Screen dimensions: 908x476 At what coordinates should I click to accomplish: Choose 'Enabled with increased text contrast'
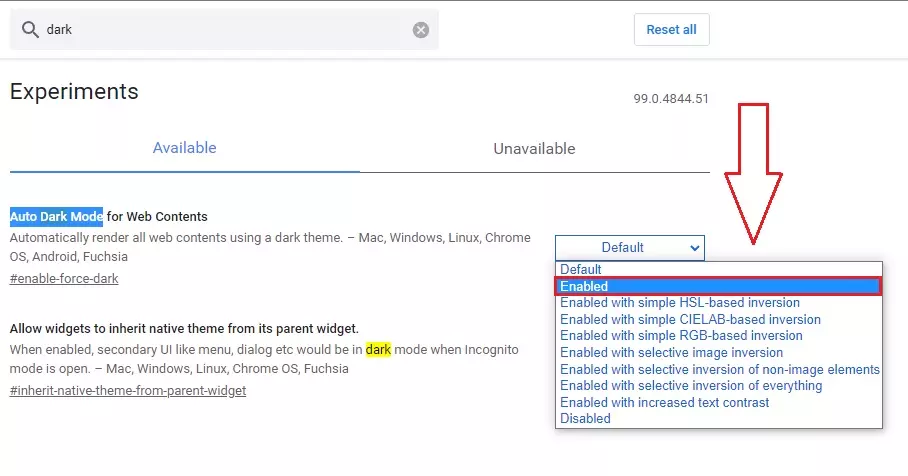pyautogui.click(x=719, y=402)
